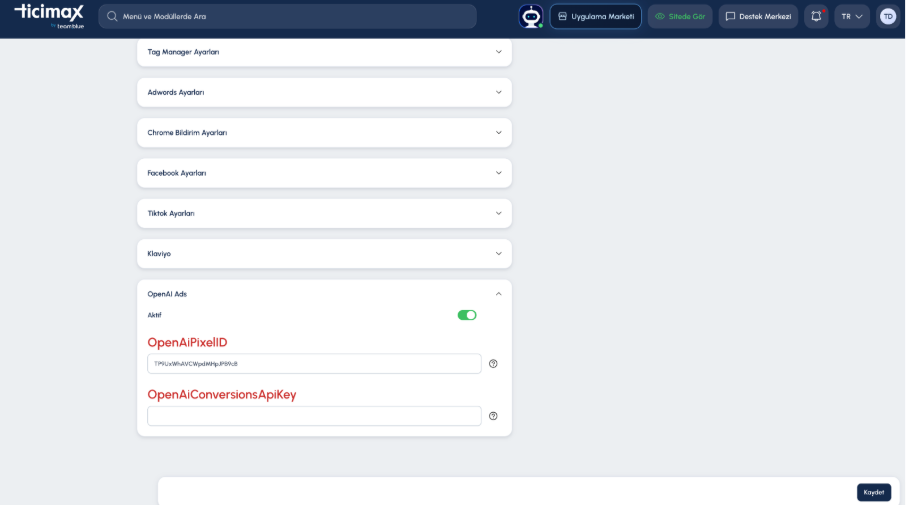Open Uygulama Marketi
Screen dimensions: 906x505
tap(595, 16)
